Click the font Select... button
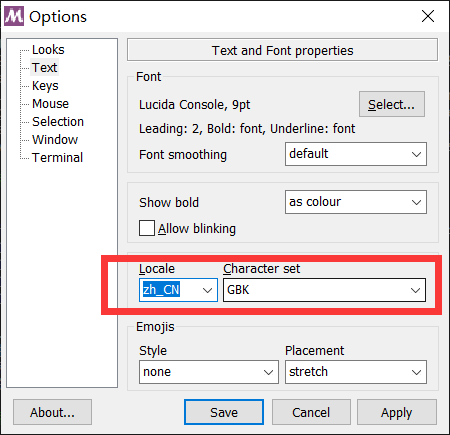The image size is (450, 435). (x=392, y=104)
